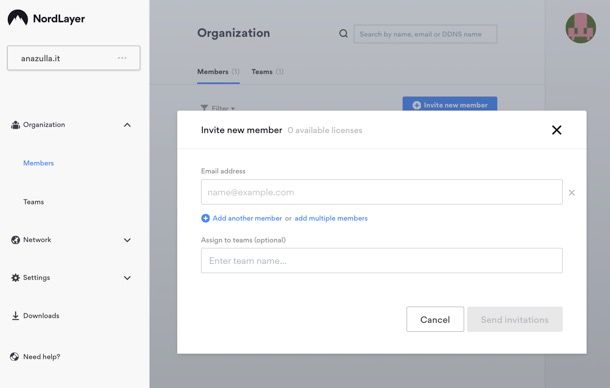Collapse the Organization sidebar section

(x=127, y=125)
